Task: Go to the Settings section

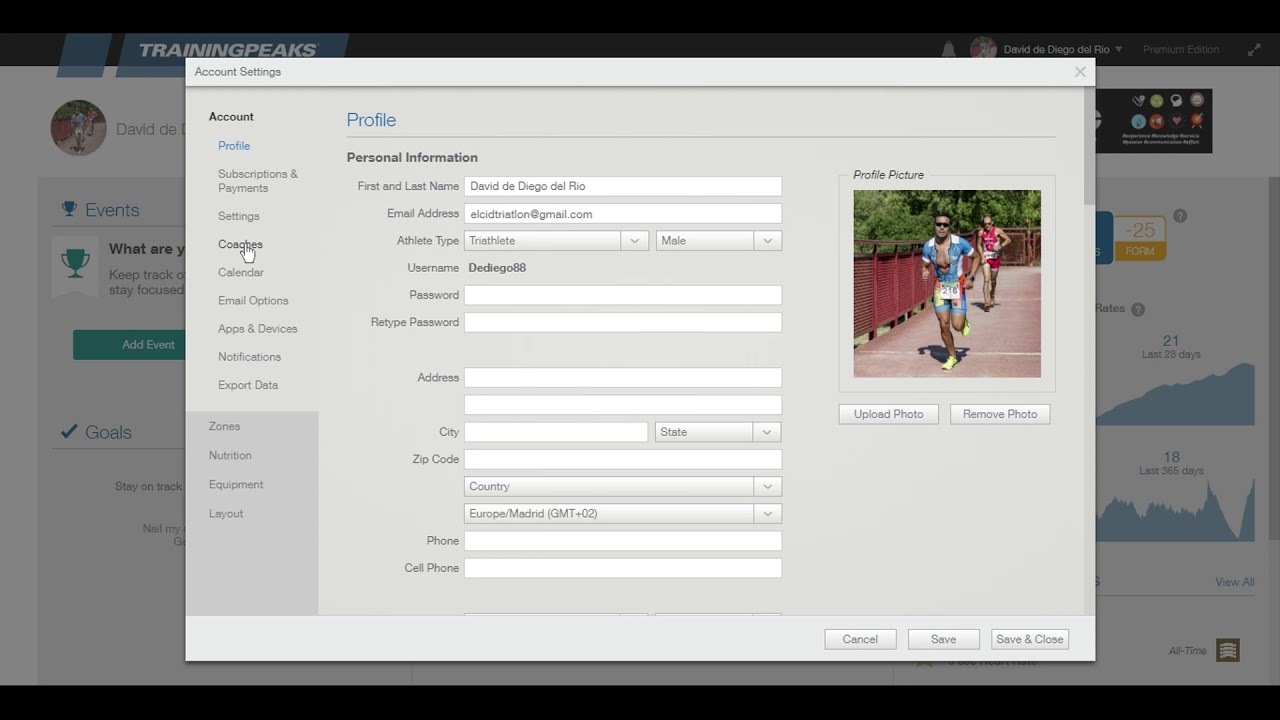Action: (x=239, y=216)
